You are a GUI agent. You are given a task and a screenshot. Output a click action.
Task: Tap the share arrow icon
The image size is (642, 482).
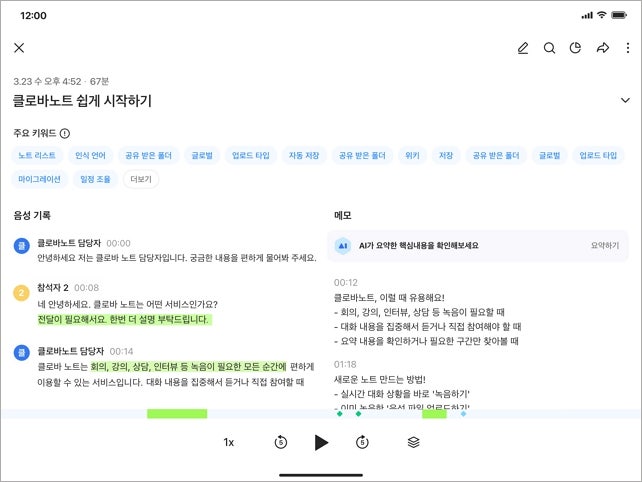coord(603,48)
